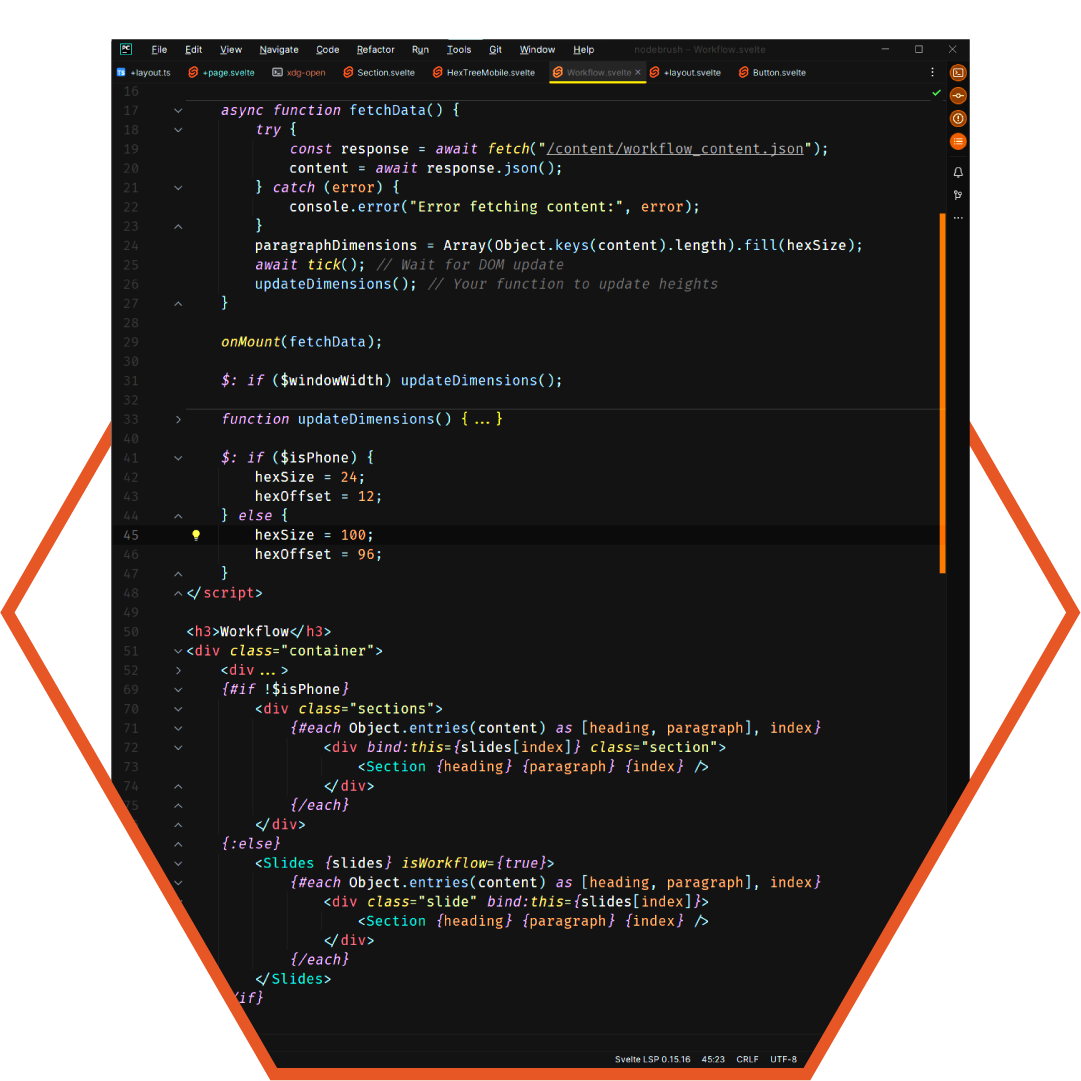1081x1081 pixels.
Task: Open the Terminal tool window
Action: (958, 72)
